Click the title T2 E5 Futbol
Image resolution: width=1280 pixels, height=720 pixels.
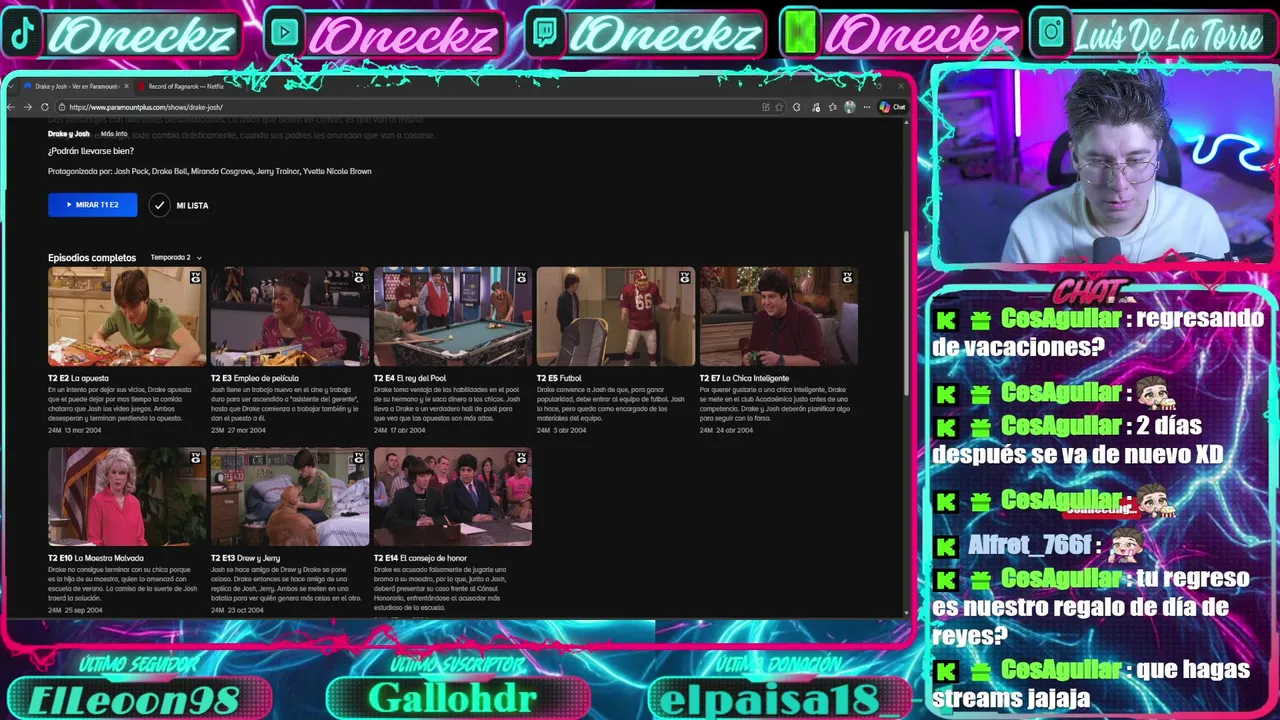tap(559, 378)
